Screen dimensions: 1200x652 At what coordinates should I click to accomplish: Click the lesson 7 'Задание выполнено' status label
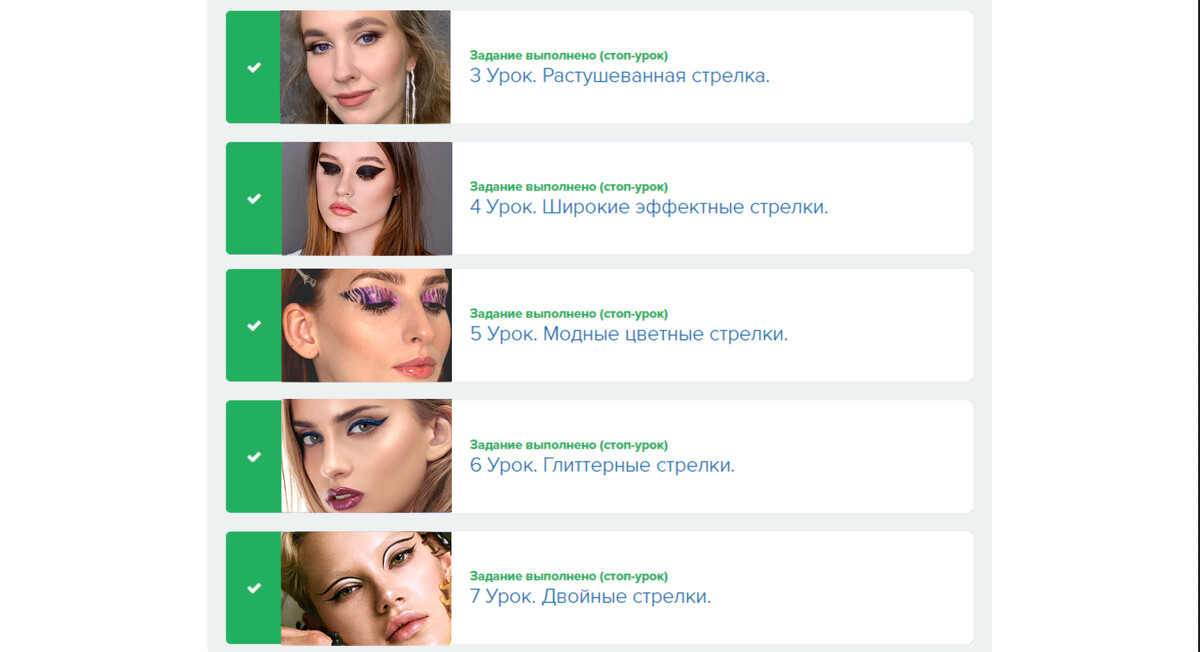coord(569,576)
